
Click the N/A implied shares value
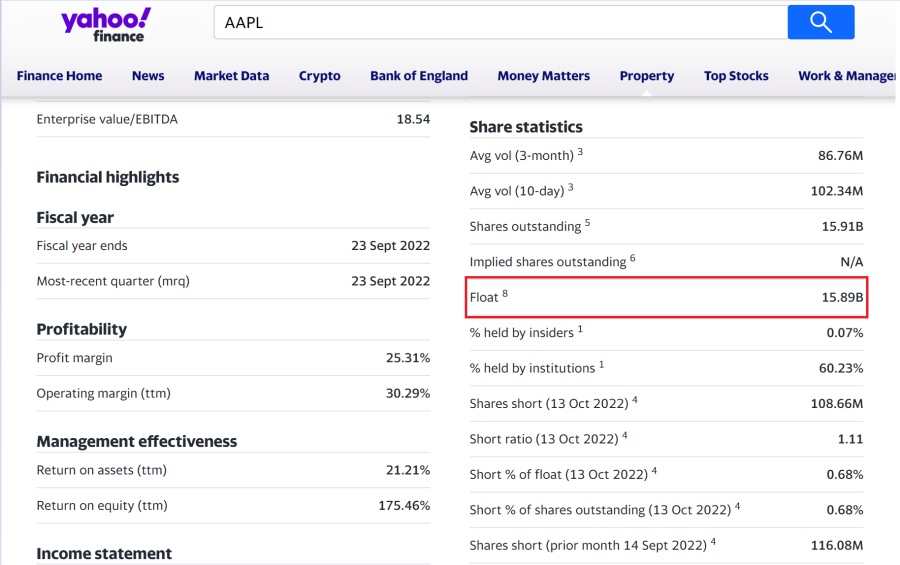(852, 262)
